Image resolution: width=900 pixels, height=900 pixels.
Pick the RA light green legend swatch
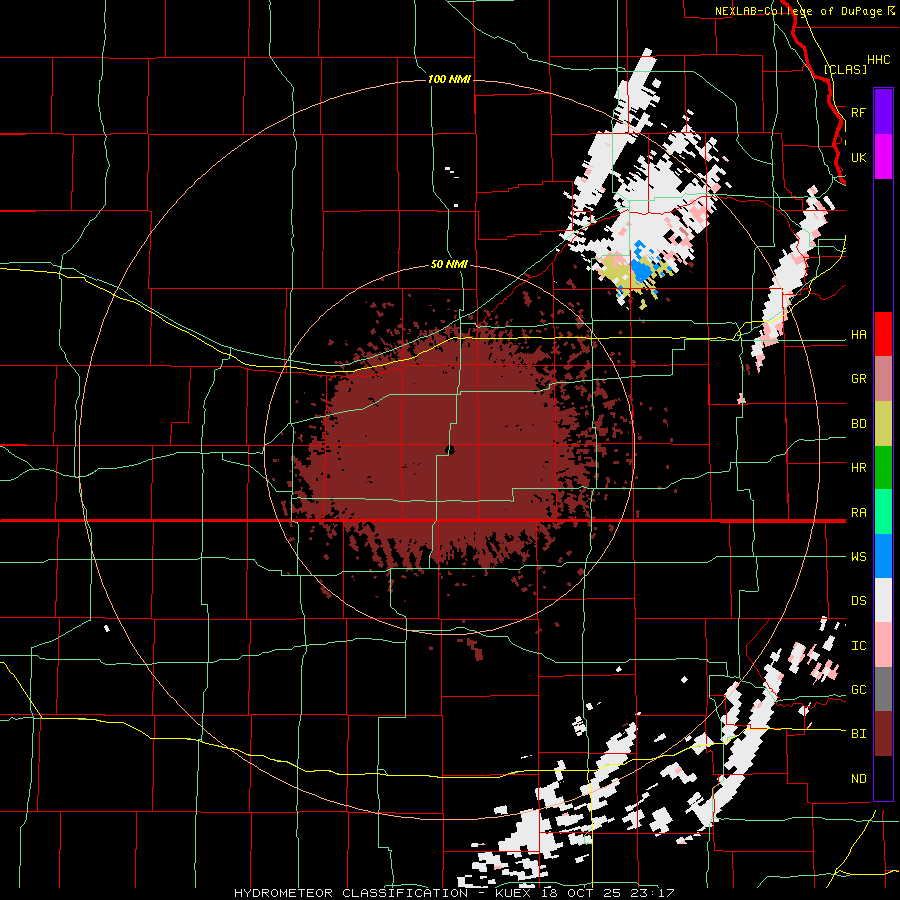883,512
